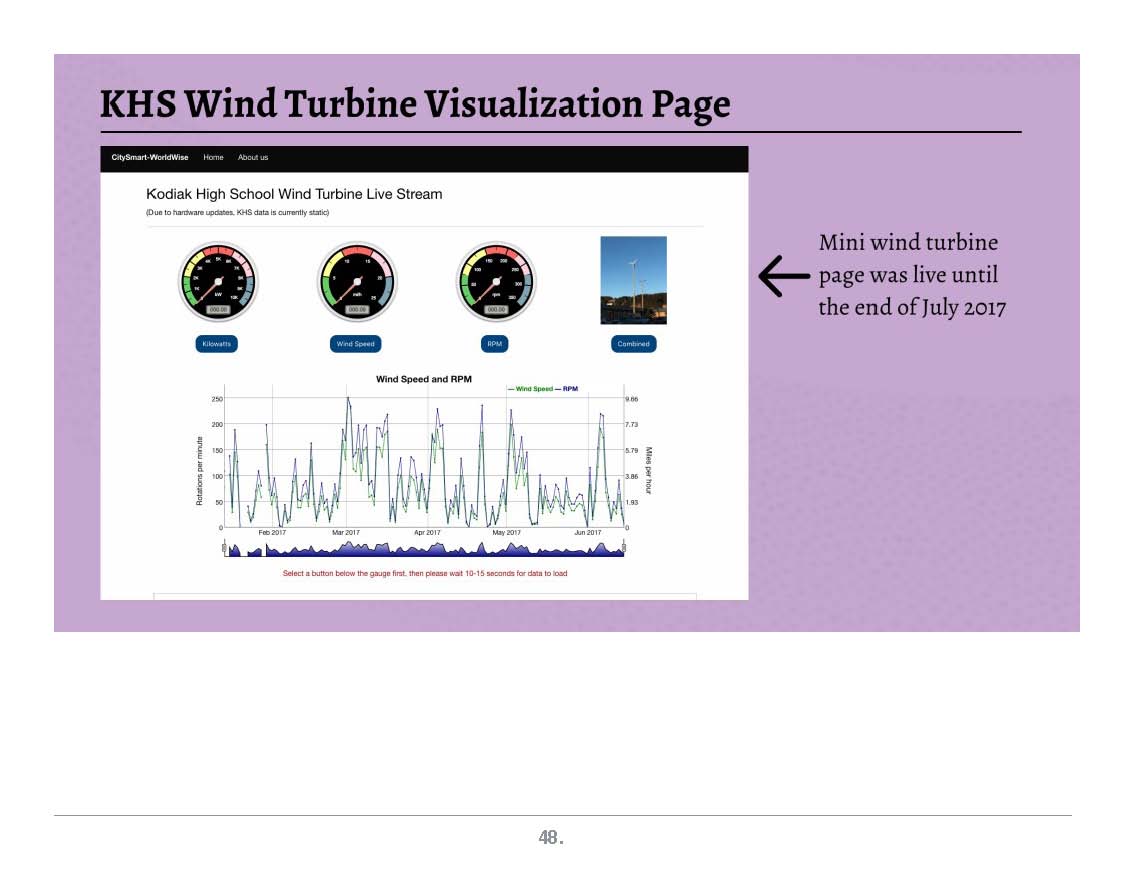
Task: Choose the Combined button
Action: point(633,344)
